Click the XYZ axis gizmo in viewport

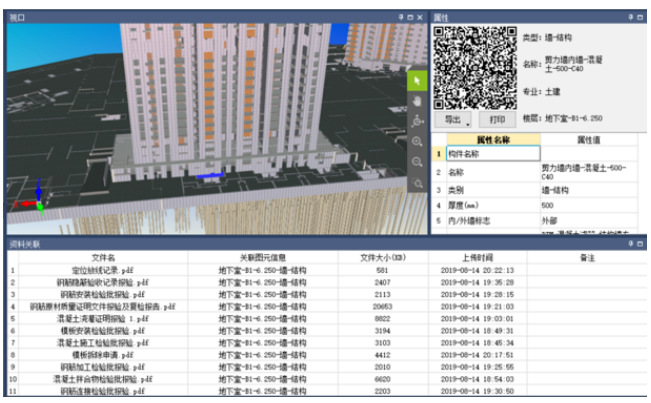click(31, 196)
